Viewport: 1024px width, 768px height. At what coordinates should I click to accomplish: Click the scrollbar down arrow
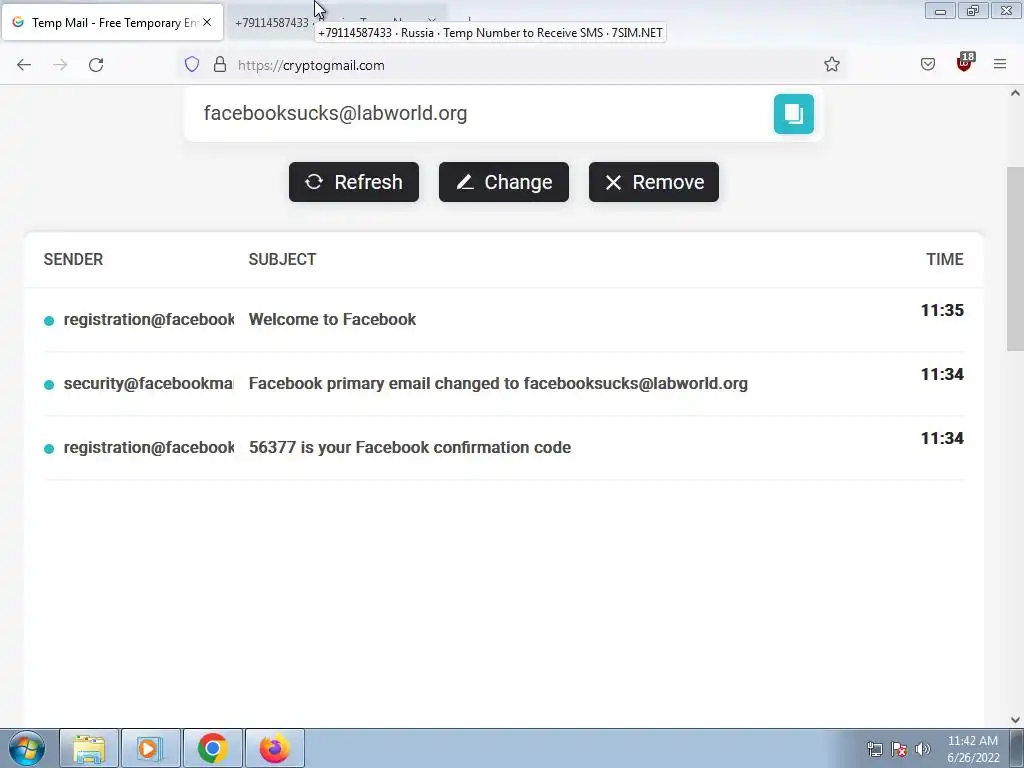(x=1015, y=720)
